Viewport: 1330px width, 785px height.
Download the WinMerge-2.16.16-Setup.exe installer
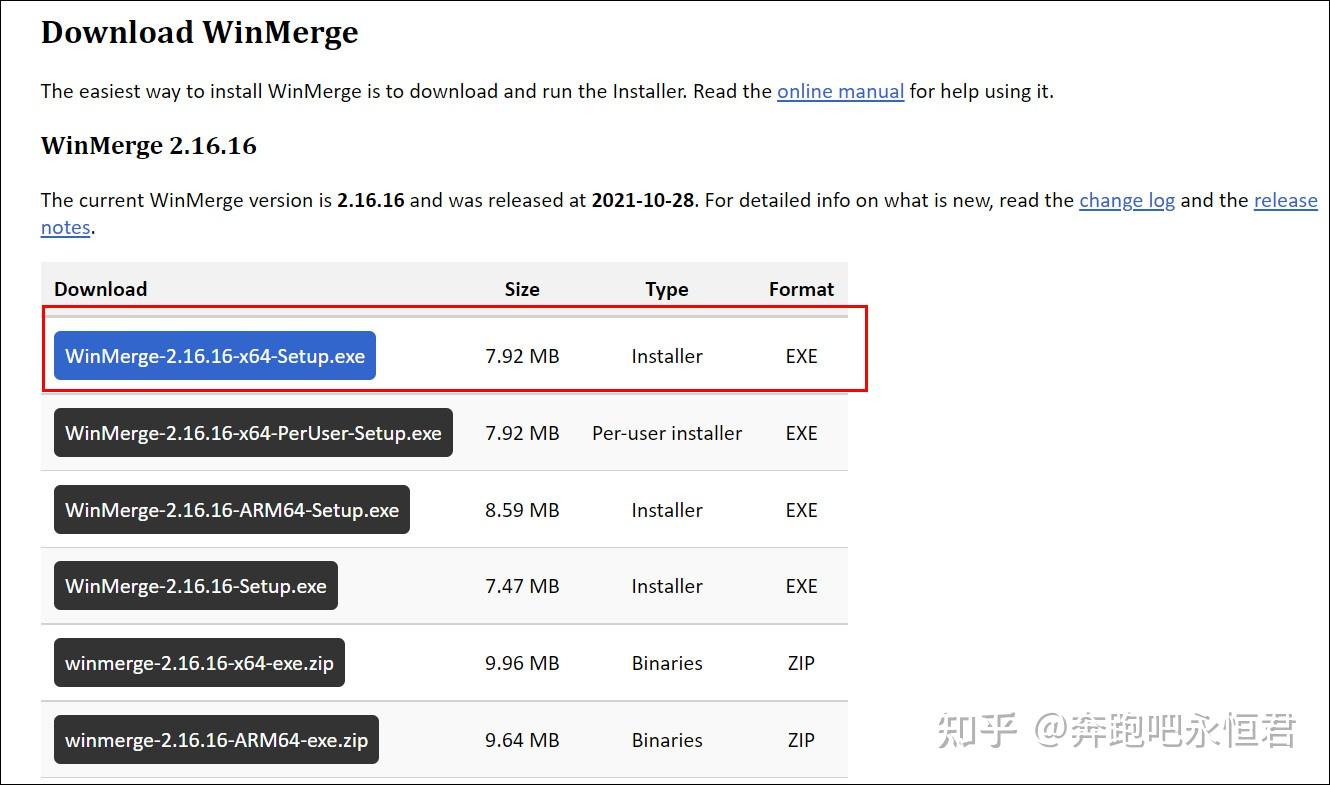[196, 586]
